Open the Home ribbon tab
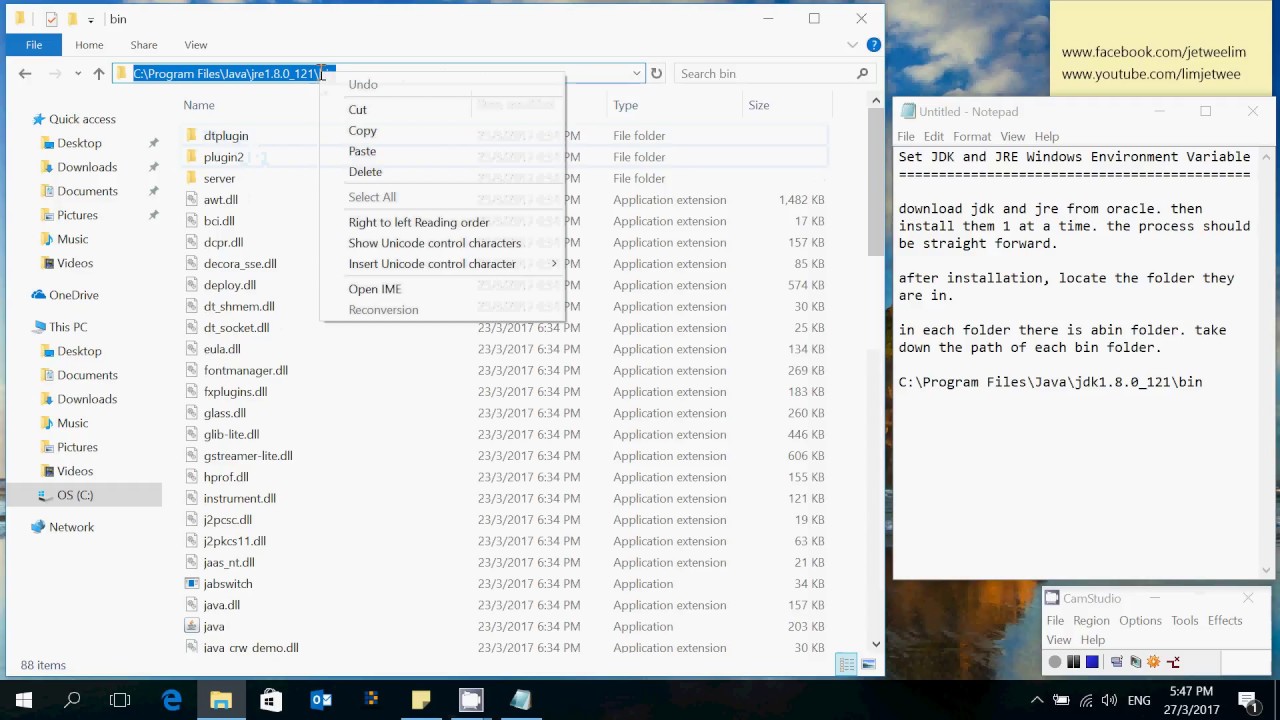Image resolution: width=1280 pixels, height=720 pixels. (x=89, y=45)
